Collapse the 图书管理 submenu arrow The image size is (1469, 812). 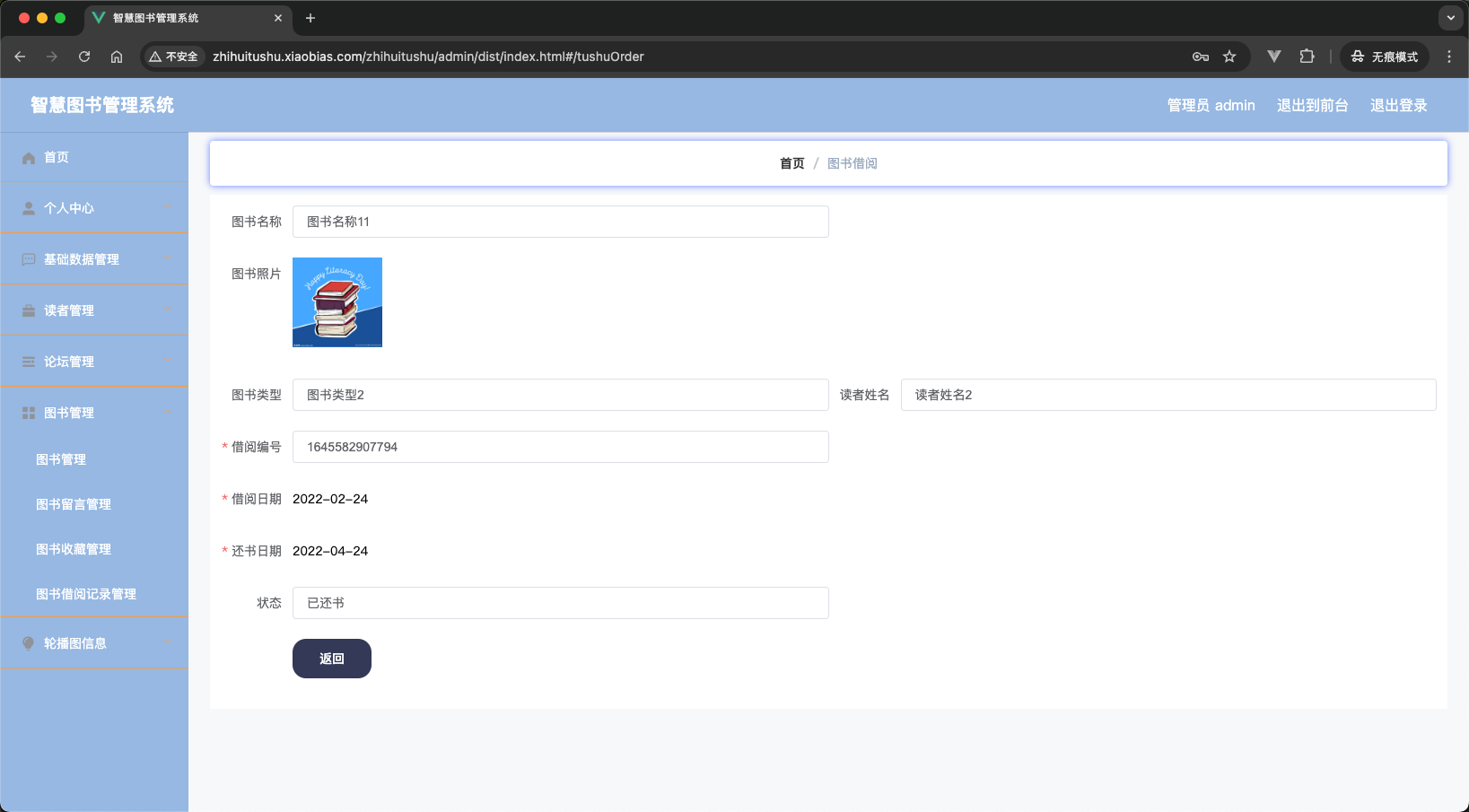pyautogui.click(x=167, y=412)
